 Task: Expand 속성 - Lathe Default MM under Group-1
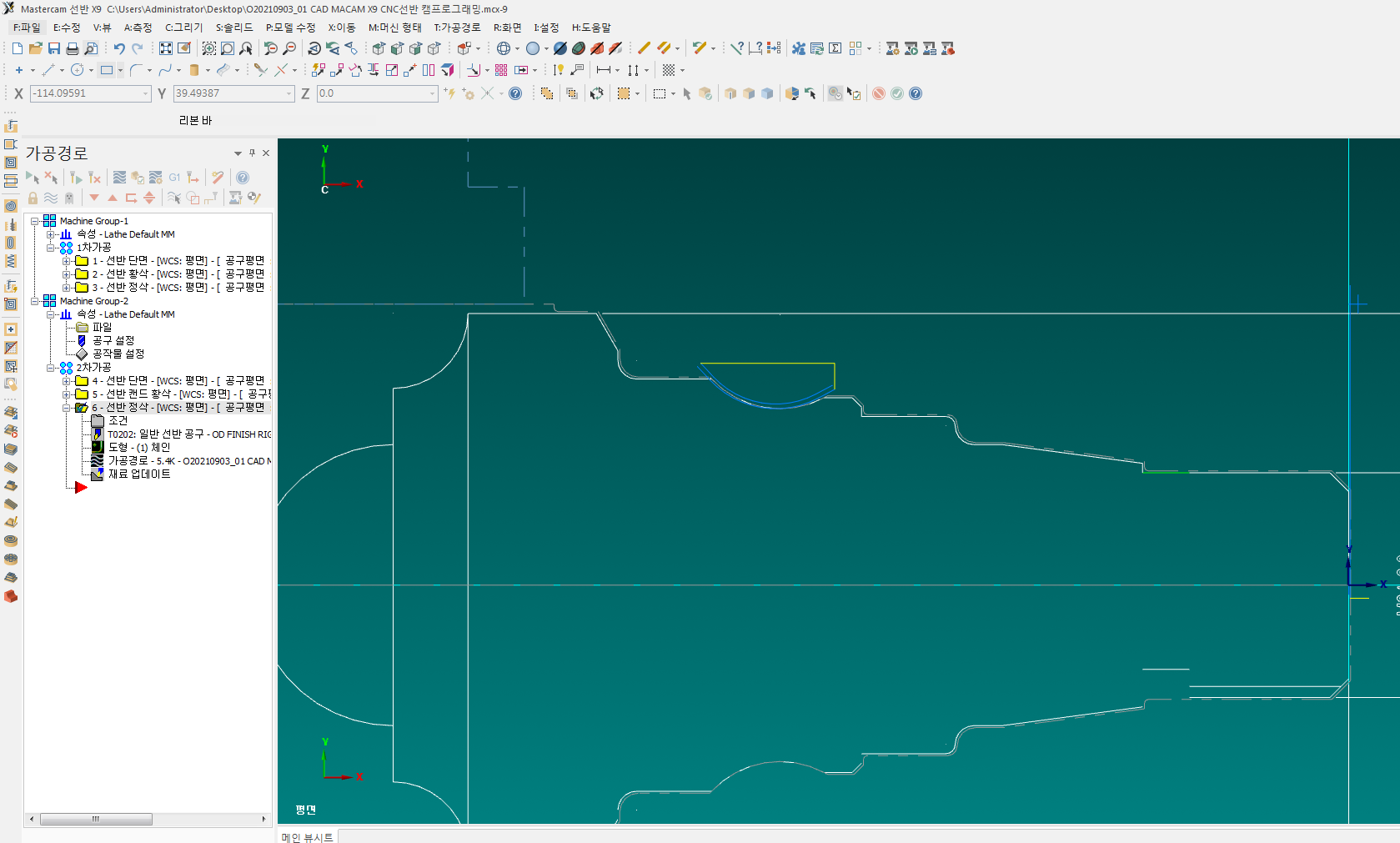pos(51,234)
